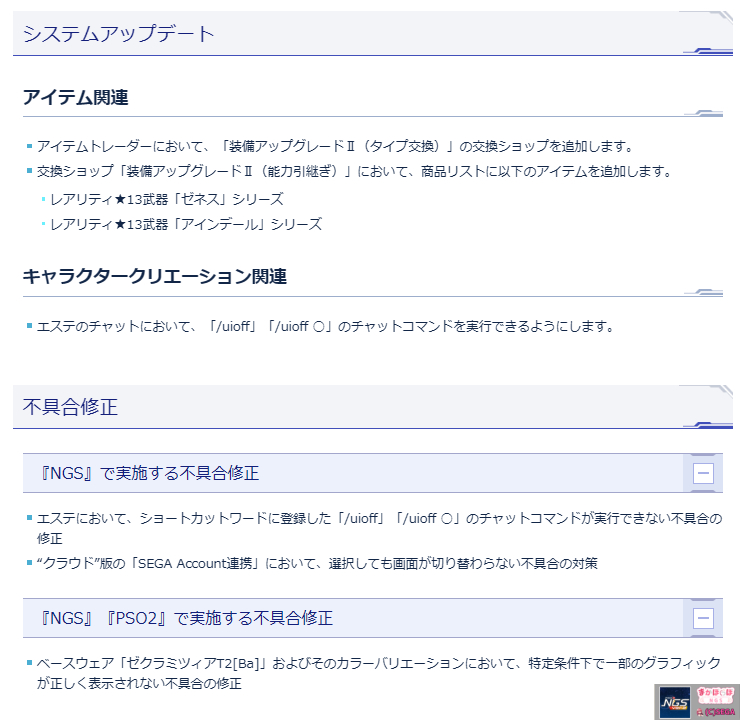Click the アイテムトレーダーにおいて bullet line
Image resolution: width=740 pixels, height=720 pixels.
pos(335,146)
